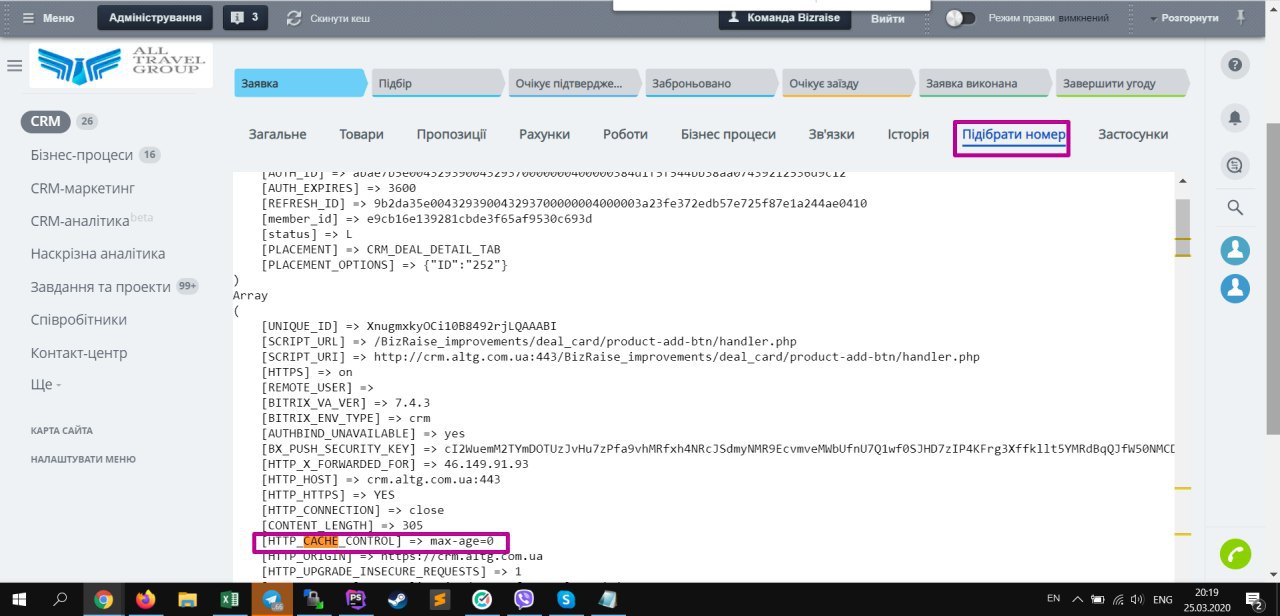This screenshot has height=616, width=1280.
Task: Select Очікує підтвердження stage
Action: click(x=575, y=84)
